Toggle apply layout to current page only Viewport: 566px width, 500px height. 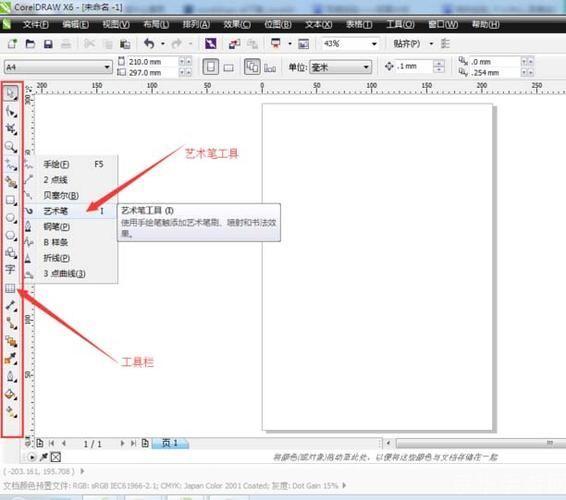pos(270,68)
